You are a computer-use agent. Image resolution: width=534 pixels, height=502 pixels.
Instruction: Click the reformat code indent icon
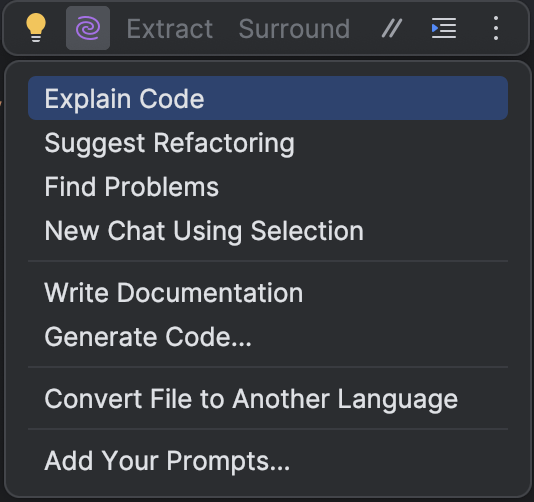click(444, 28)
